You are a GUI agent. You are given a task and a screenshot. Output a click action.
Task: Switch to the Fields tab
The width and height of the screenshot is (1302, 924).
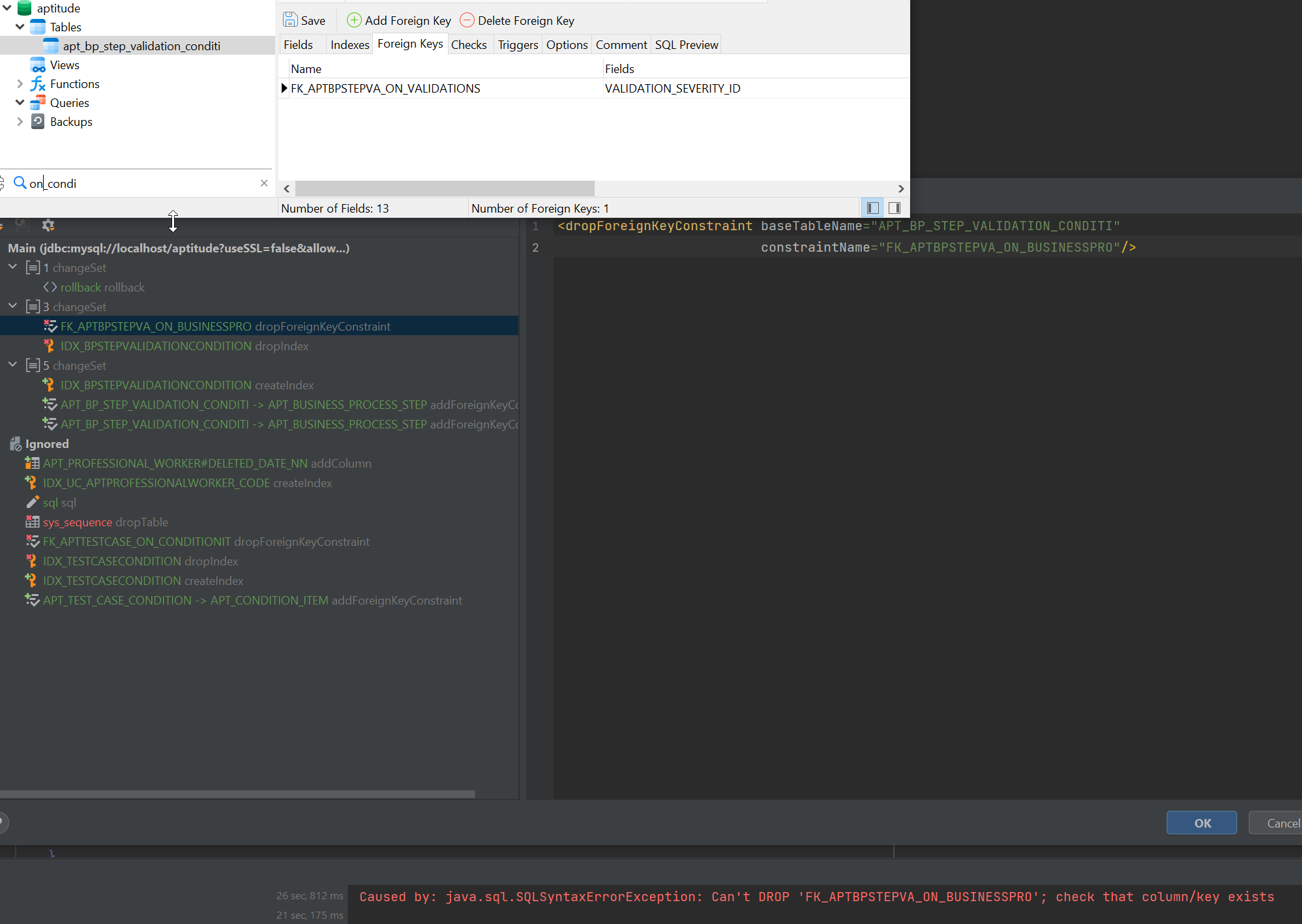[x=298, y=44]
